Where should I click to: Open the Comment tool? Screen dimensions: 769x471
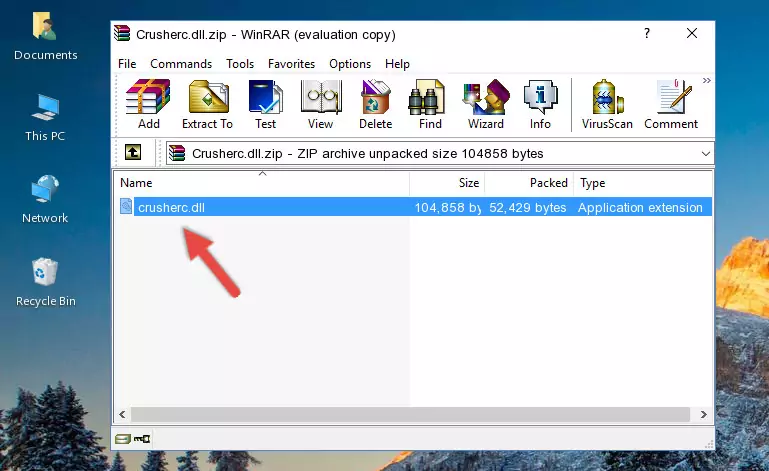point(671,105)
